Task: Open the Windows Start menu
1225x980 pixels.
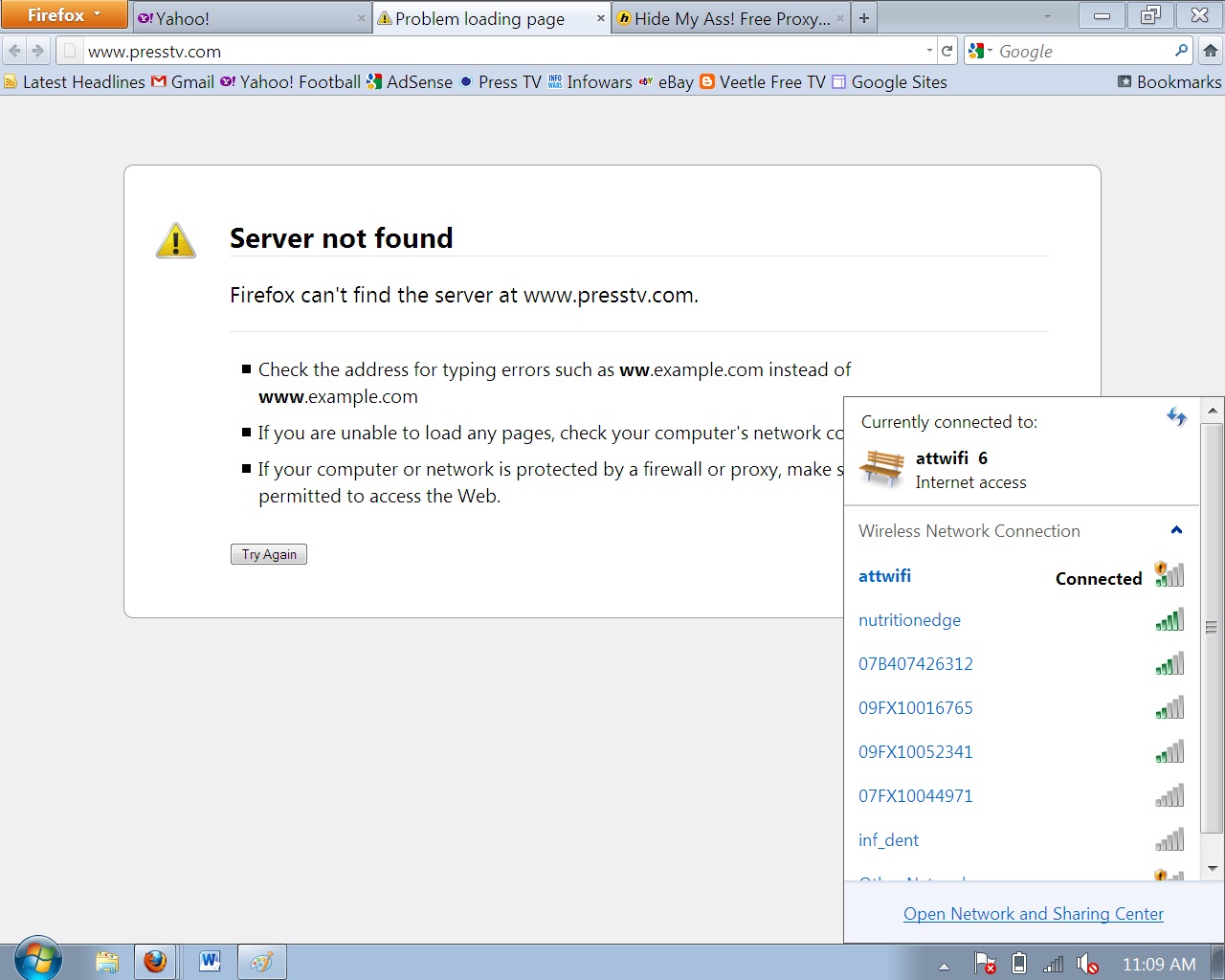Action: point(38,959)
